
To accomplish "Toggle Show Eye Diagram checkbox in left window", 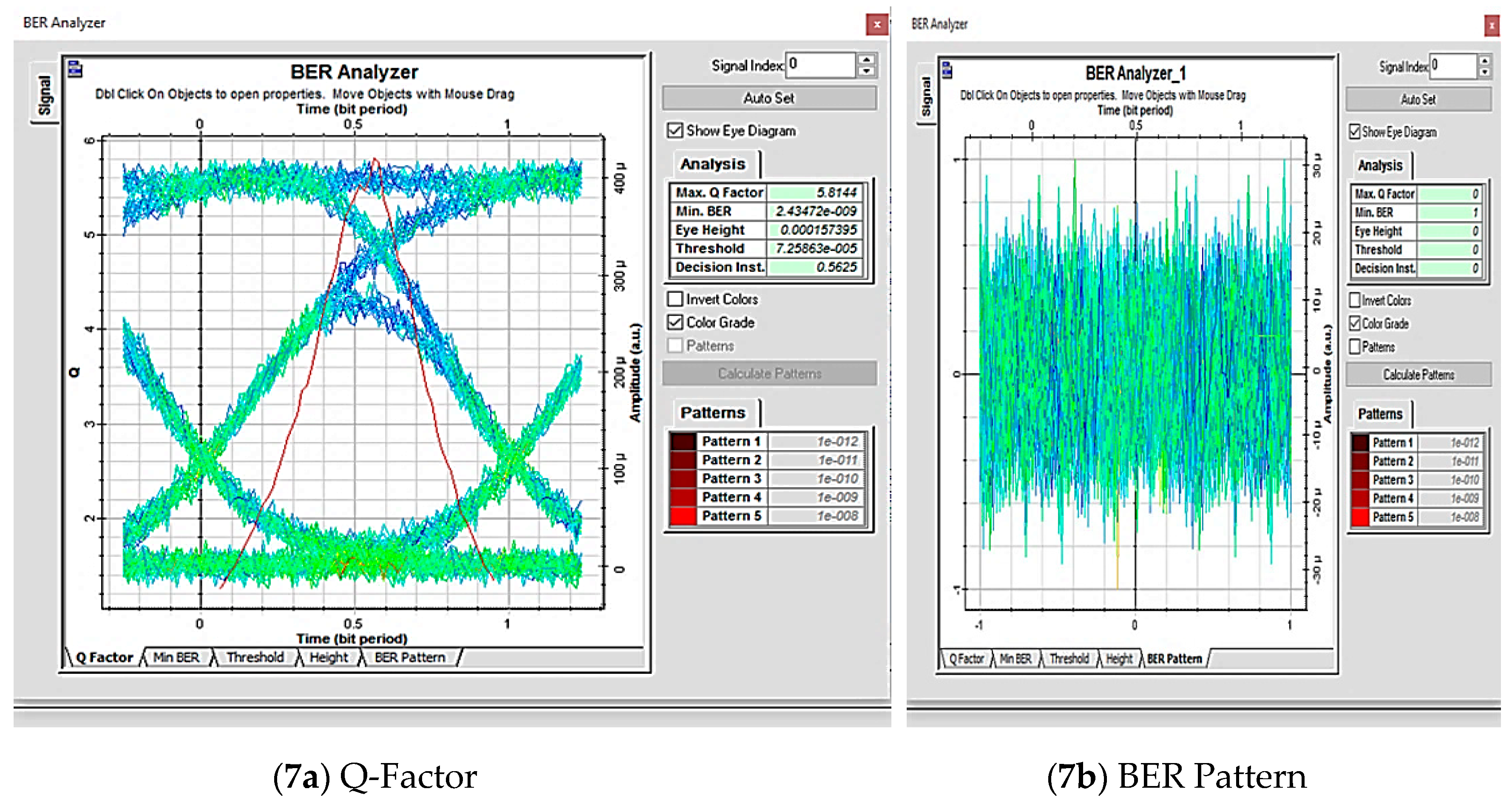I will 675,131.
